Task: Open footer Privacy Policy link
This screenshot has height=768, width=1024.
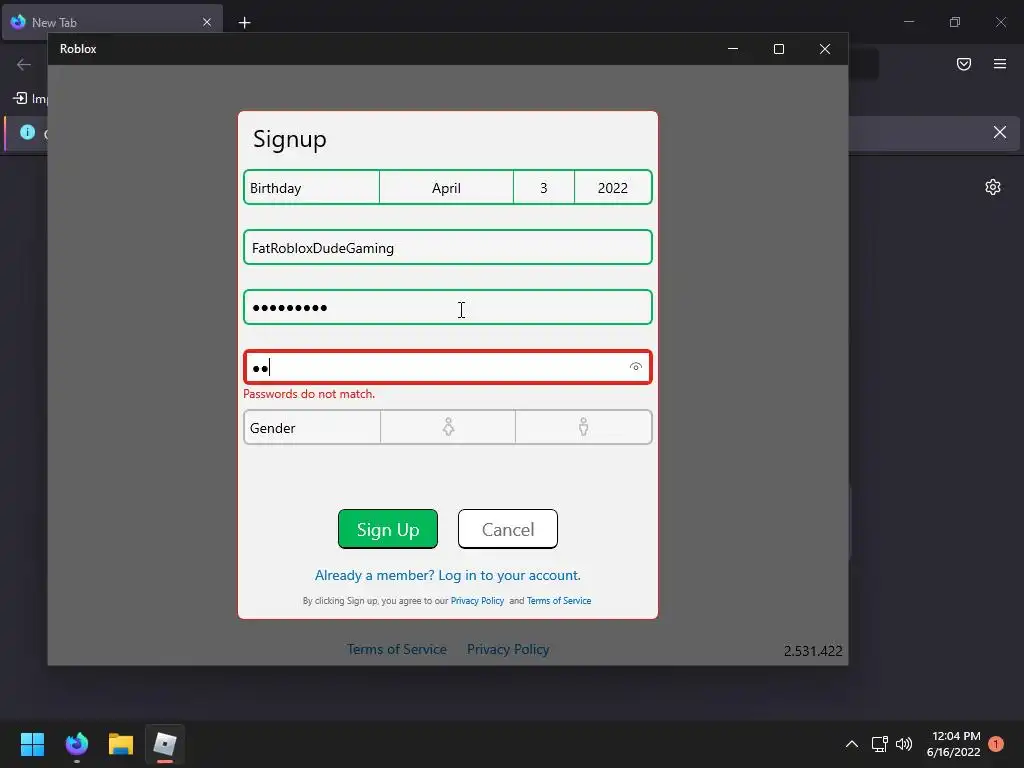Action: pos(507,649)
